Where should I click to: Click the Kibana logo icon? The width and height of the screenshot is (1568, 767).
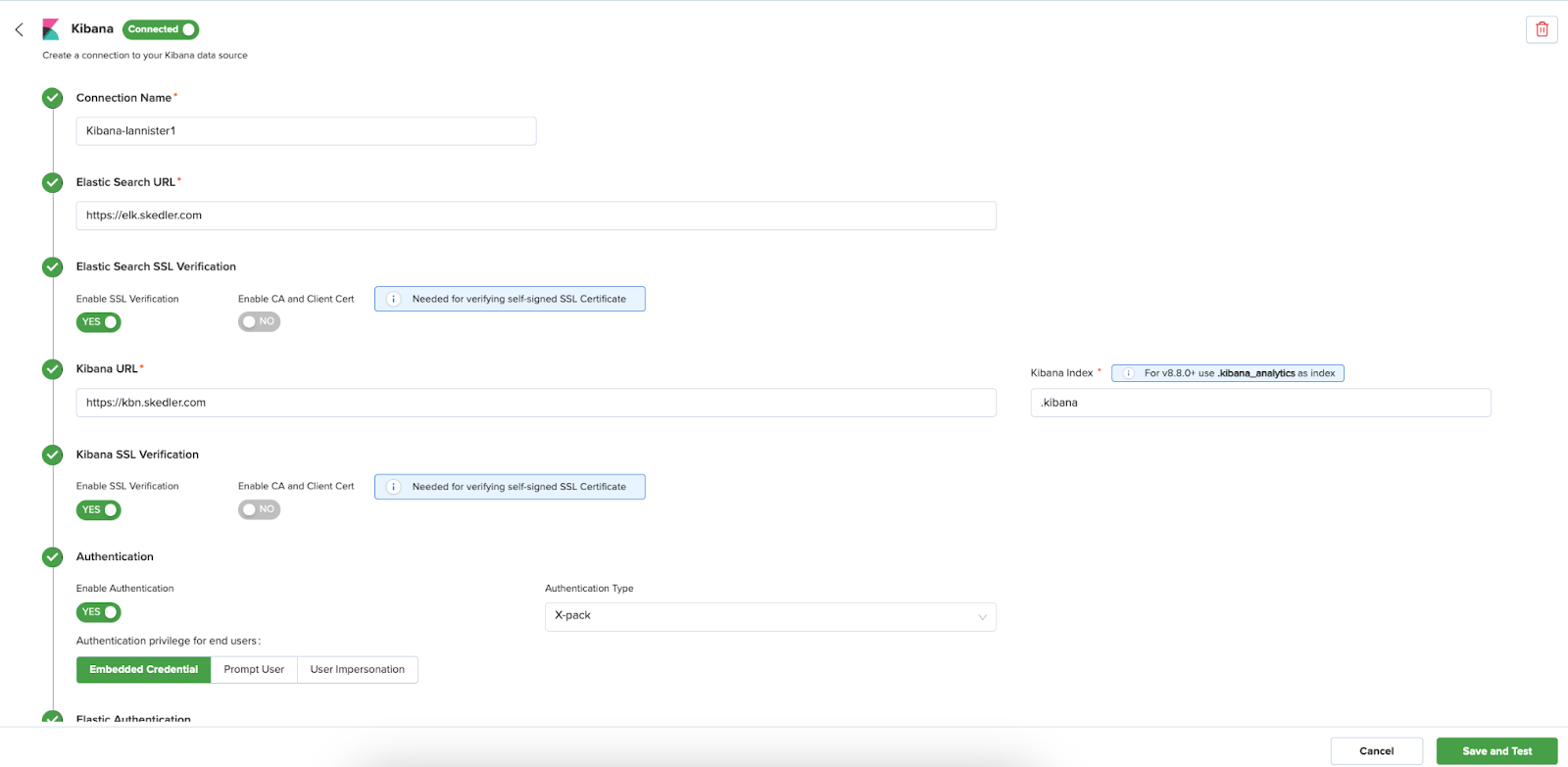[x=51, y=29]
